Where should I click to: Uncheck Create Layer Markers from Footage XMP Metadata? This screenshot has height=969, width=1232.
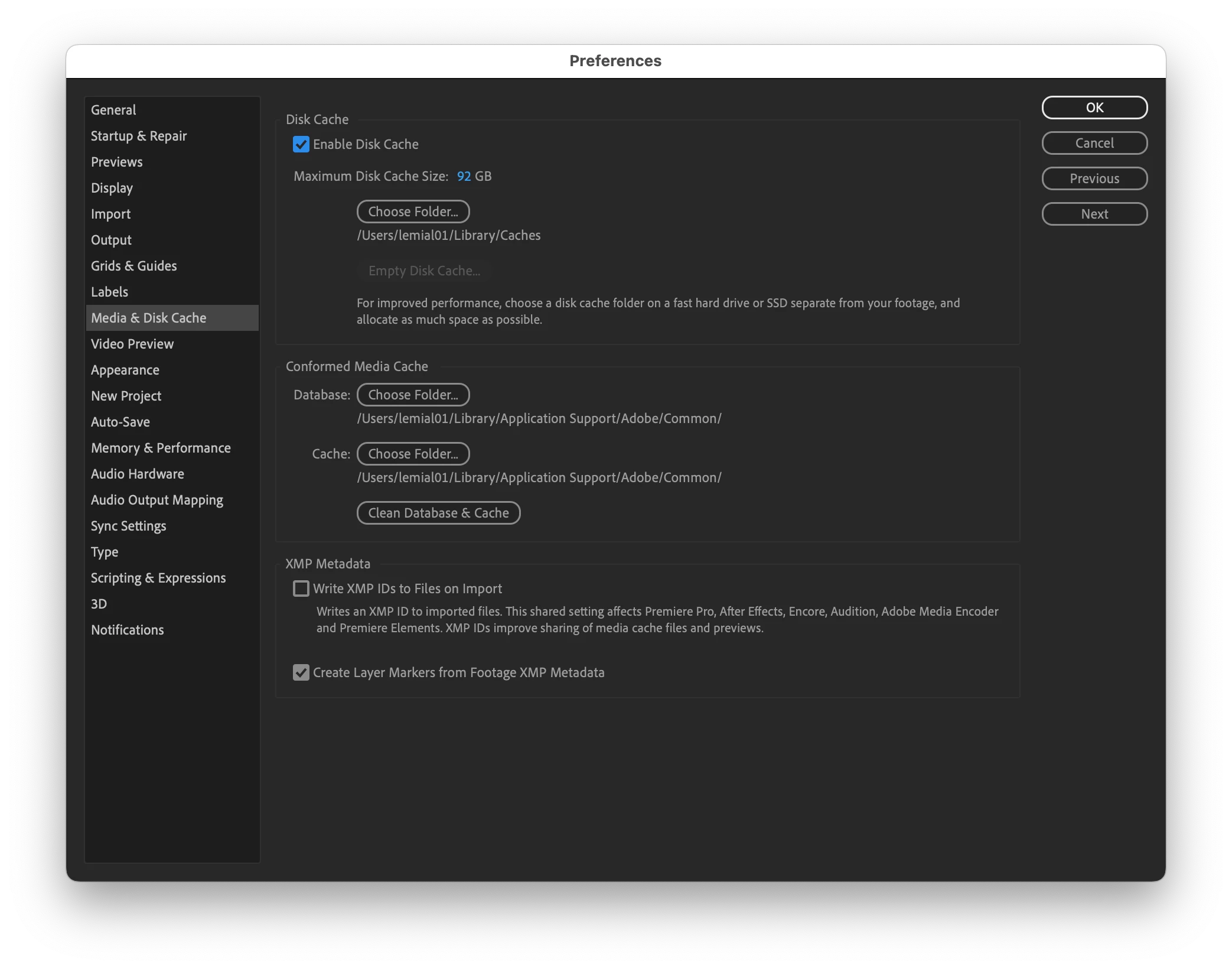[301, 672]
